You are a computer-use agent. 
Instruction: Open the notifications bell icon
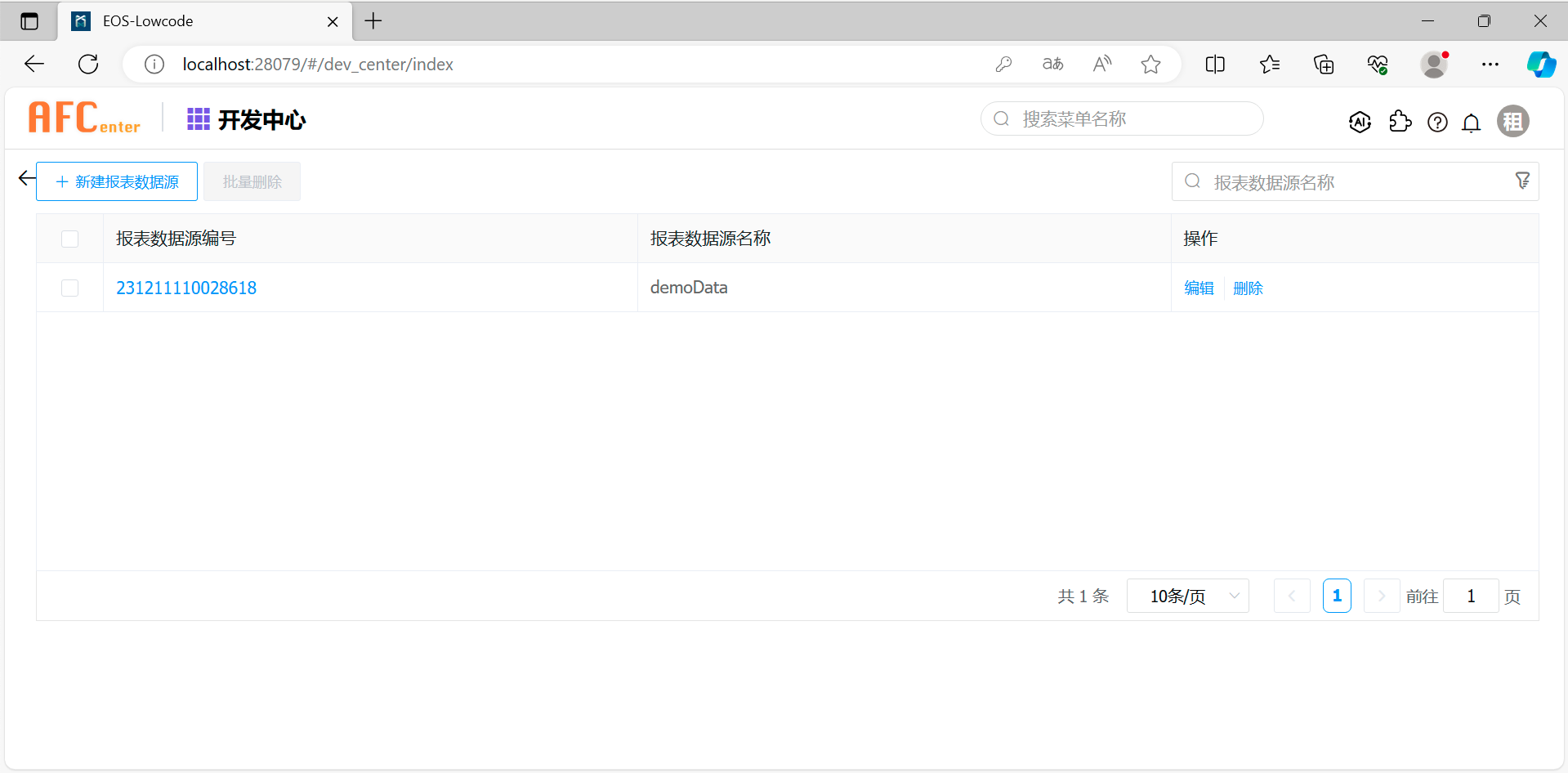(x=1472, y=123)
